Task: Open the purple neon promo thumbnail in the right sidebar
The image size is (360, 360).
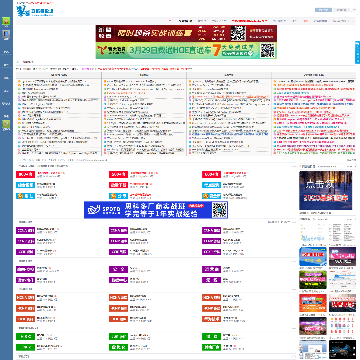Action: coord(313,326)
